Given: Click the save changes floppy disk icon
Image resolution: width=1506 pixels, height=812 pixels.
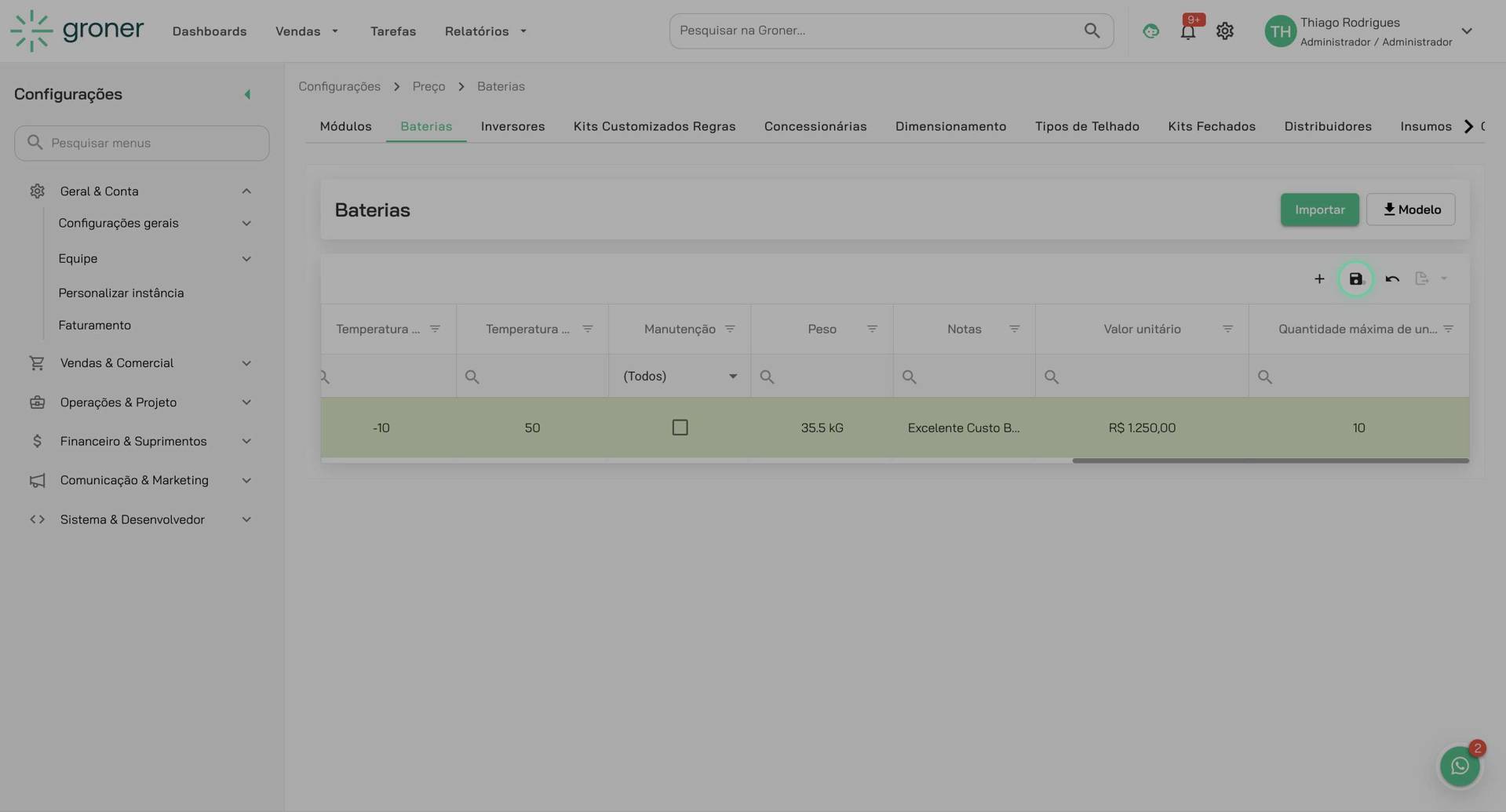Looking at the screenshot, I should click(1355, 279).
